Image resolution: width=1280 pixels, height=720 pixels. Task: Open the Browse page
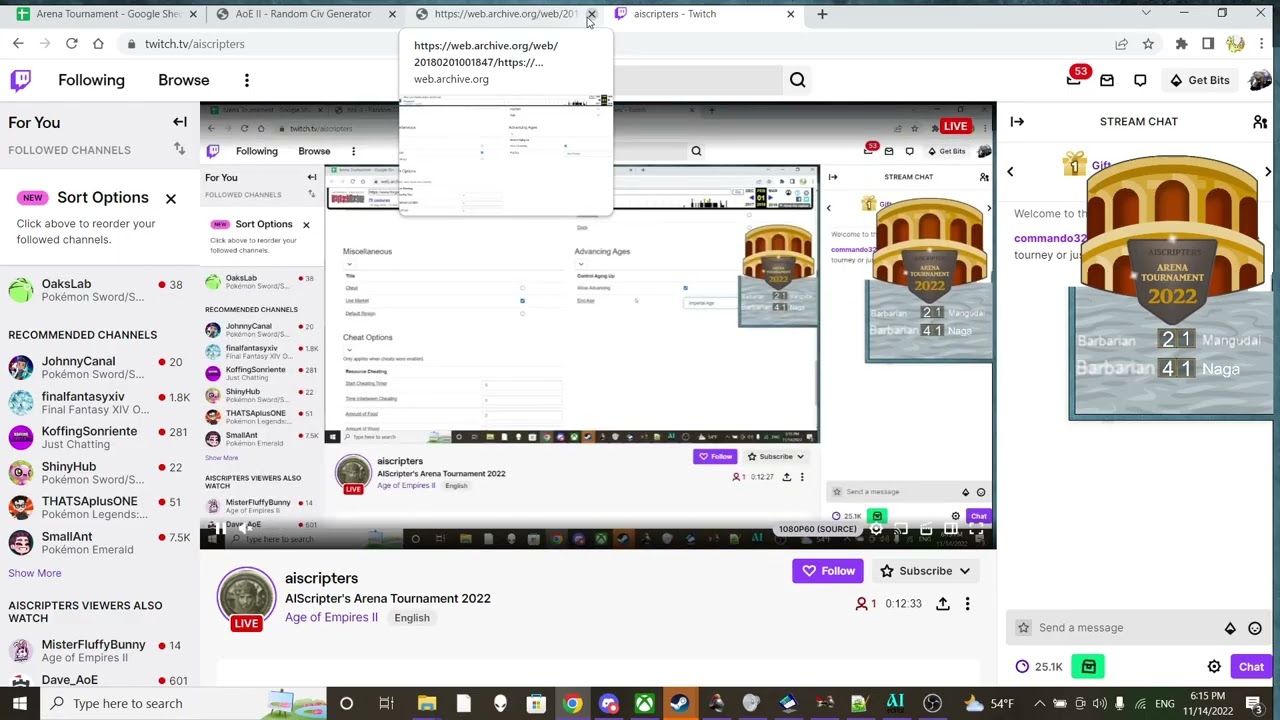tap(183, 80)
